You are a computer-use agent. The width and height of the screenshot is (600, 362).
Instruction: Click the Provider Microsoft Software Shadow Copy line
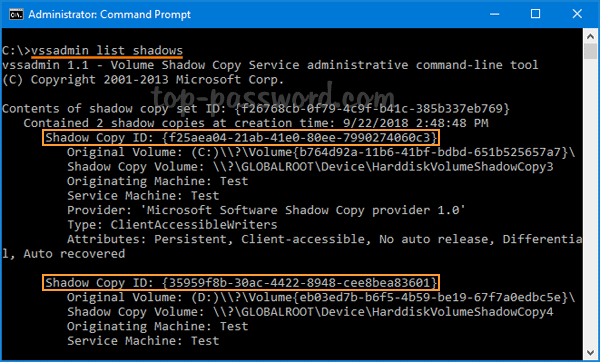[266, 210]
